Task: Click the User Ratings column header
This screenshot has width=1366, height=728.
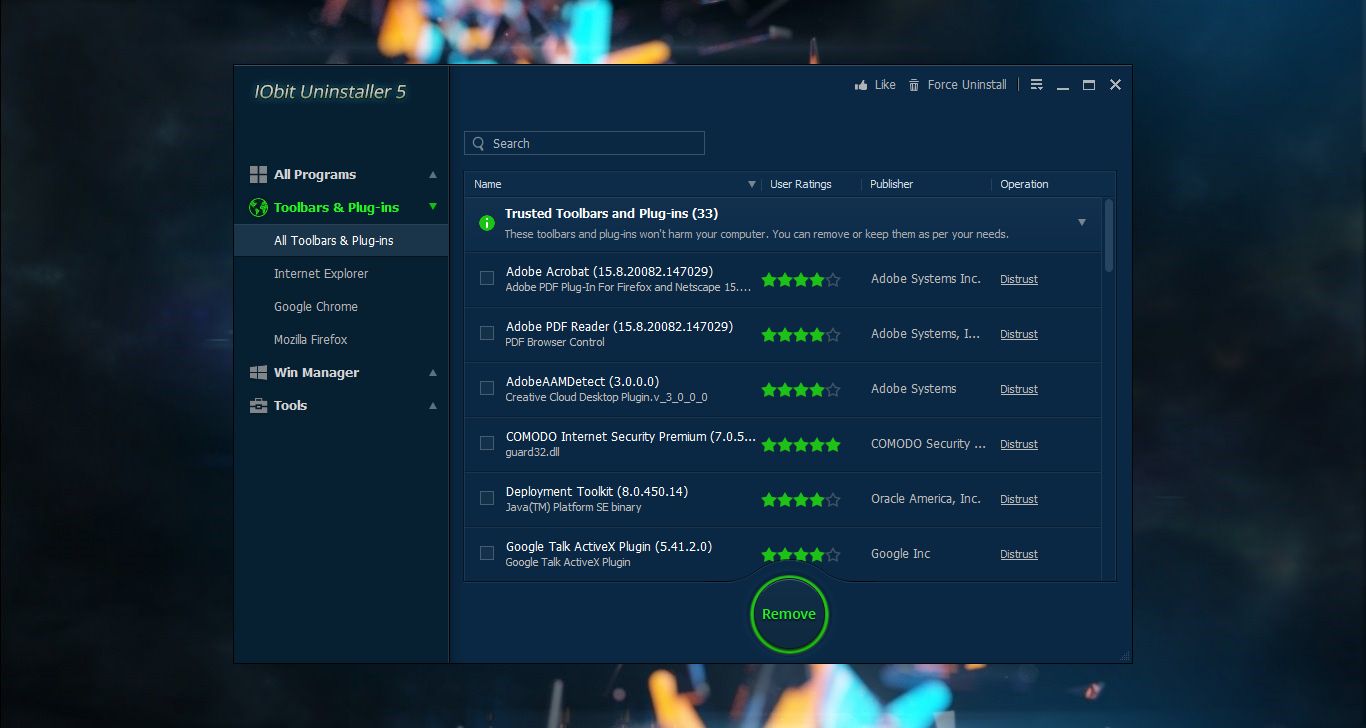Action: 800,184
